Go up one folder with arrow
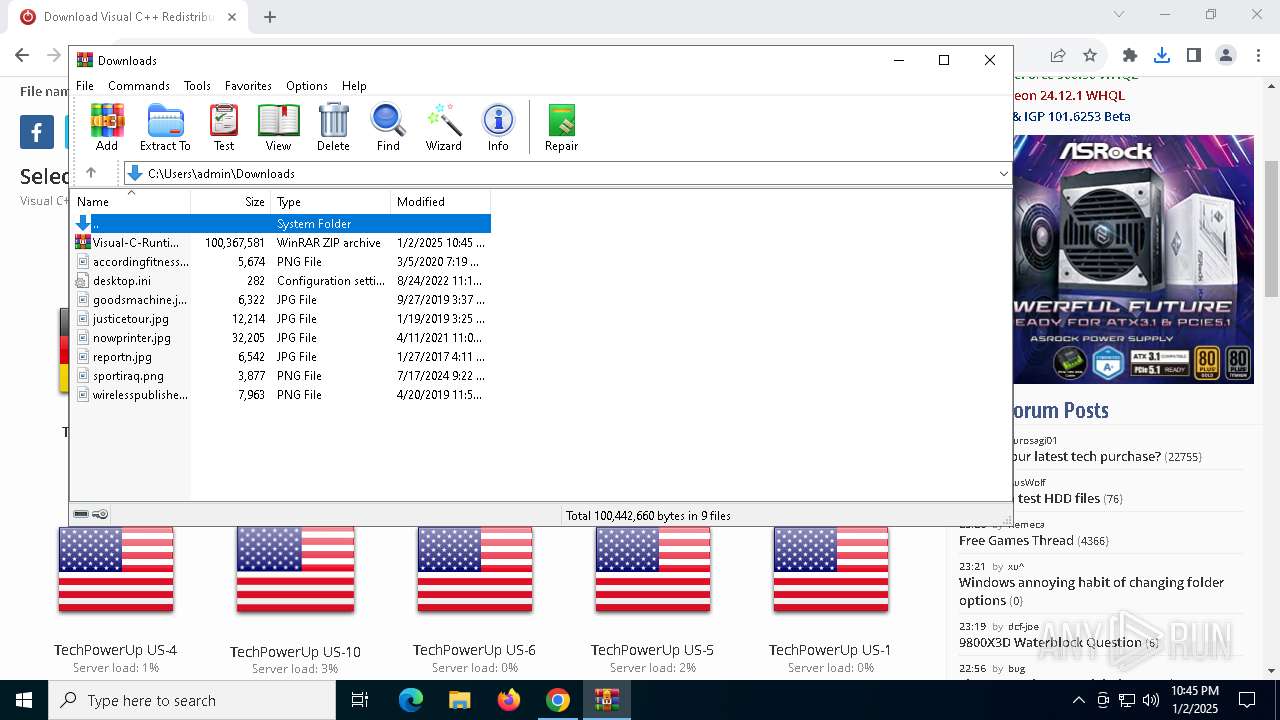The image size is (1280, 720). click(x=91, y=173)
